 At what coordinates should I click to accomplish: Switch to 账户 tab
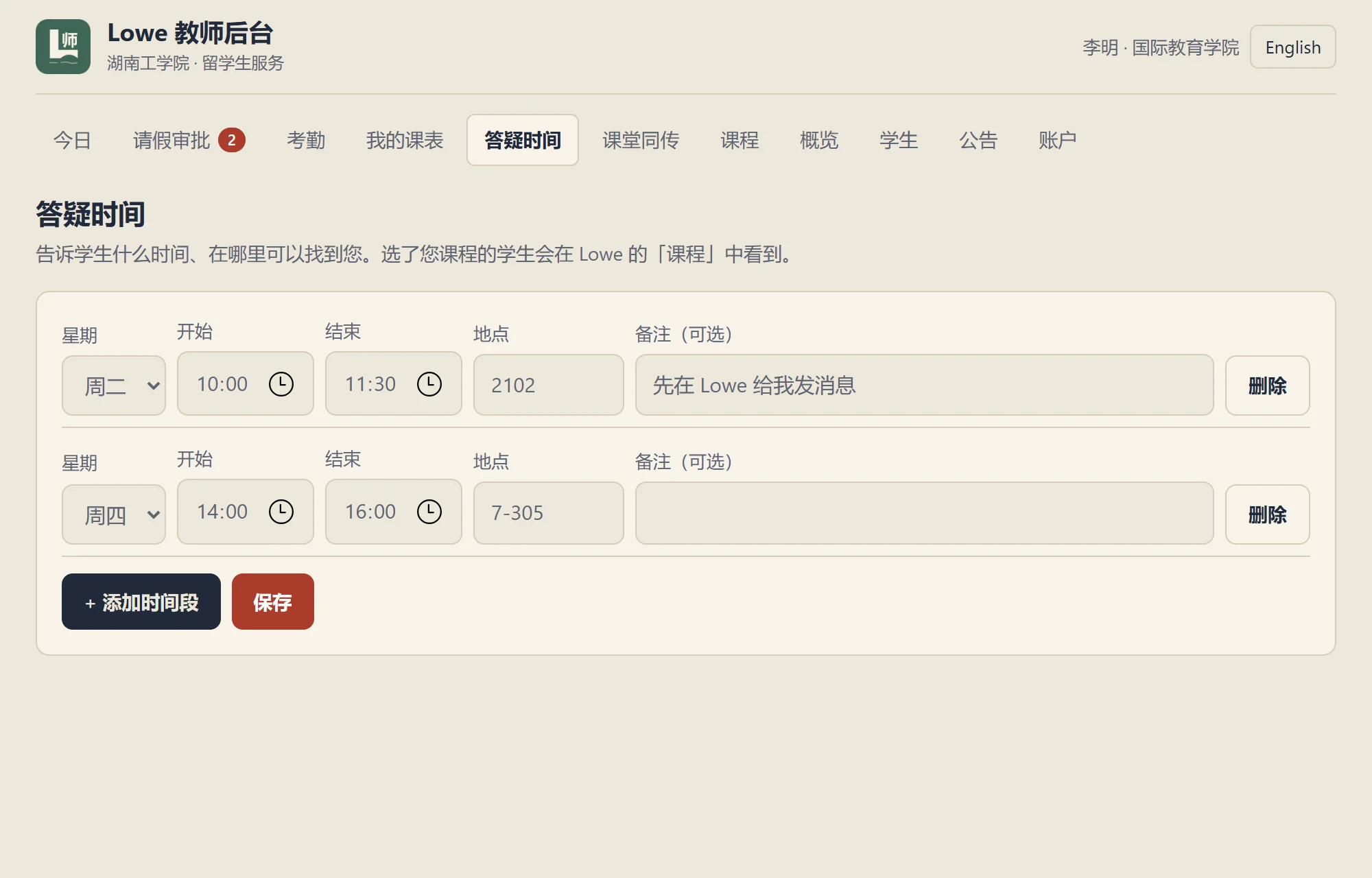tap(1058, 140)
